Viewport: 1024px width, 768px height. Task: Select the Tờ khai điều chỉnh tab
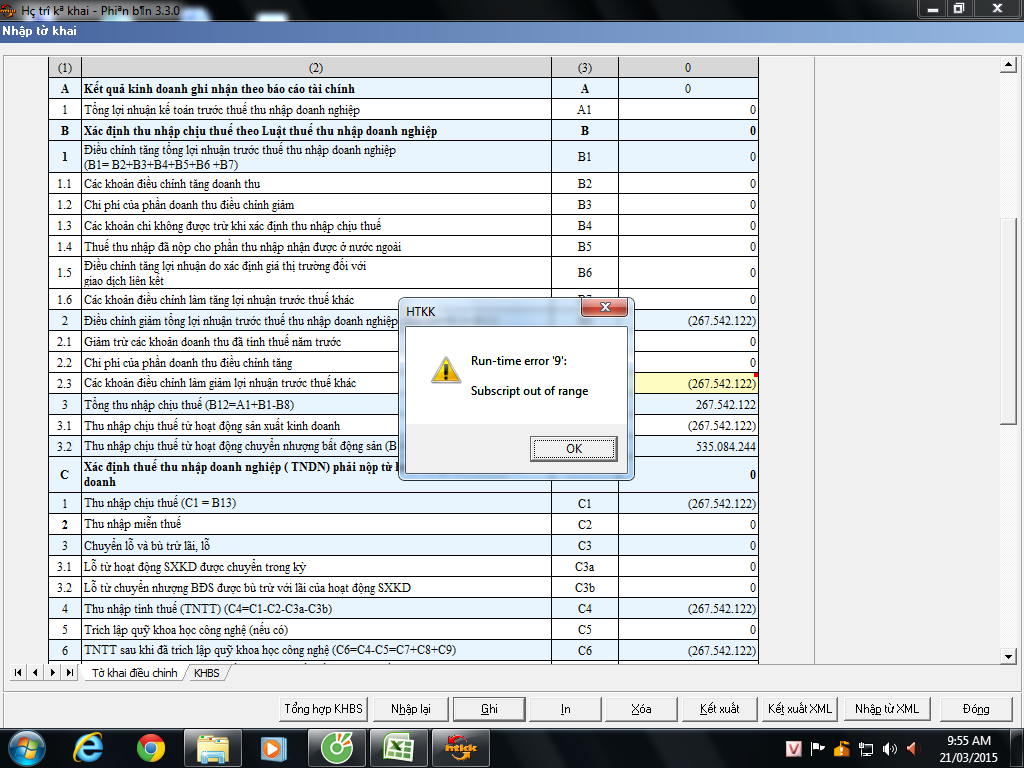click(134, 673)
